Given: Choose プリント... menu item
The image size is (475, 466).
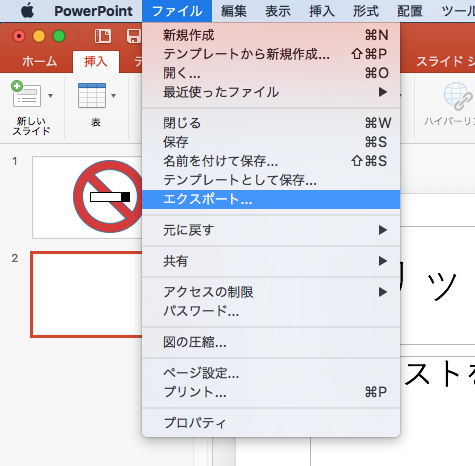Looking at the screenshot, I should point(271,392).
